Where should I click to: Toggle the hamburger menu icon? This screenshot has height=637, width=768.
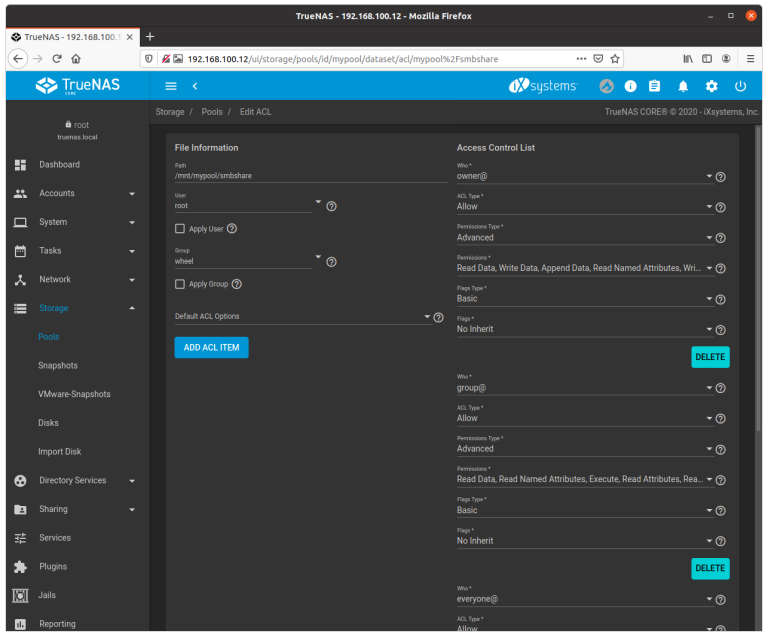171,86
